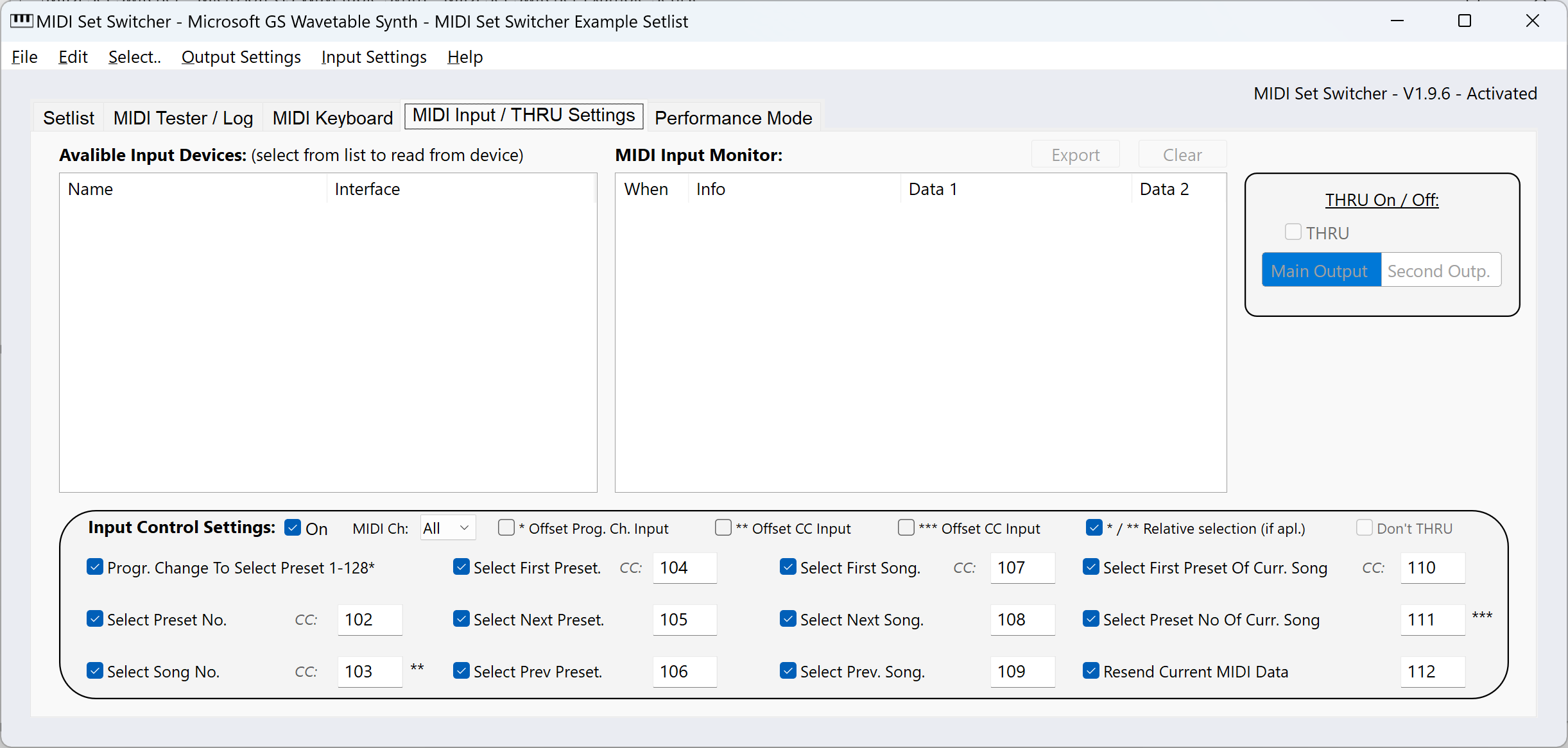Uncheck Select Next Song option
Image resolution: width=1568 pixels, height=748 pixels.
point(788,619)
